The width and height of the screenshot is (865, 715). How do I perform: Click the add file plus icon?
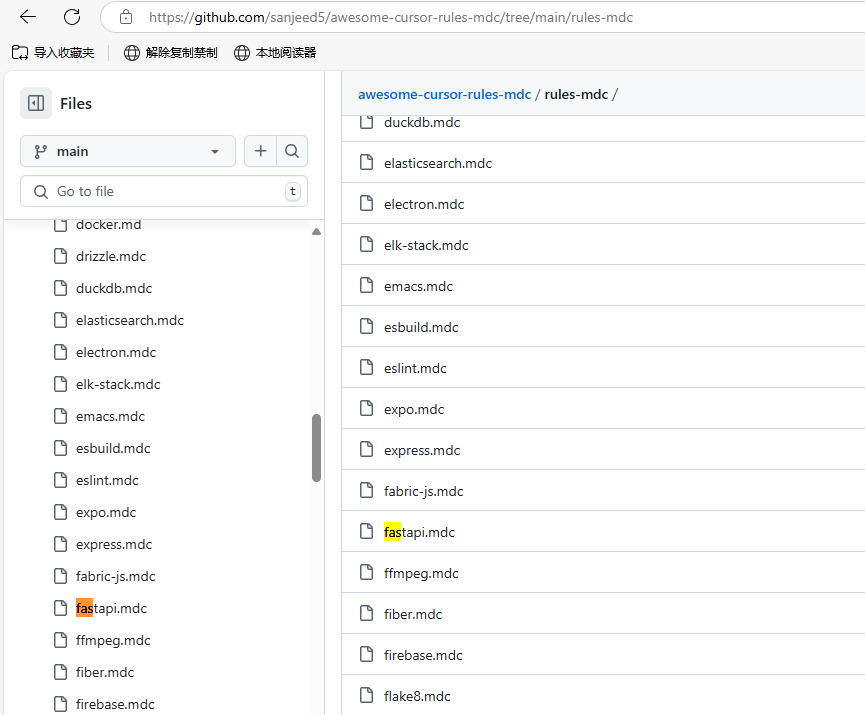260,151
